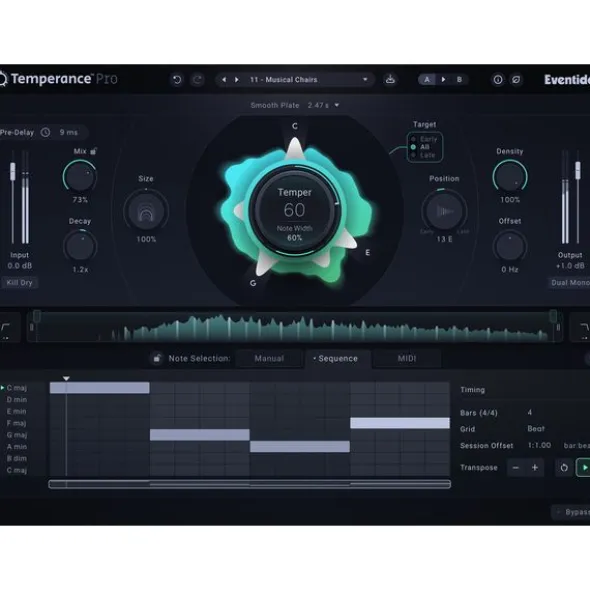The image size is (590, 591).
Task: Click the high-cut filter icon right of spectrum
Action: 584,327
